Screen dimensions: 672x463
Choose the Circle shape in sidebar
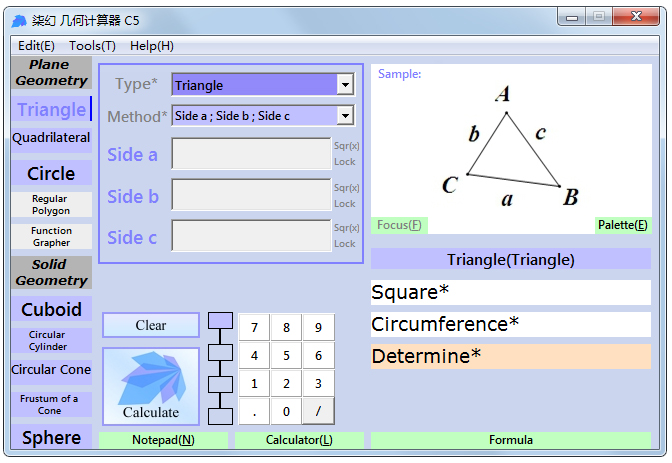pos(51,173)
